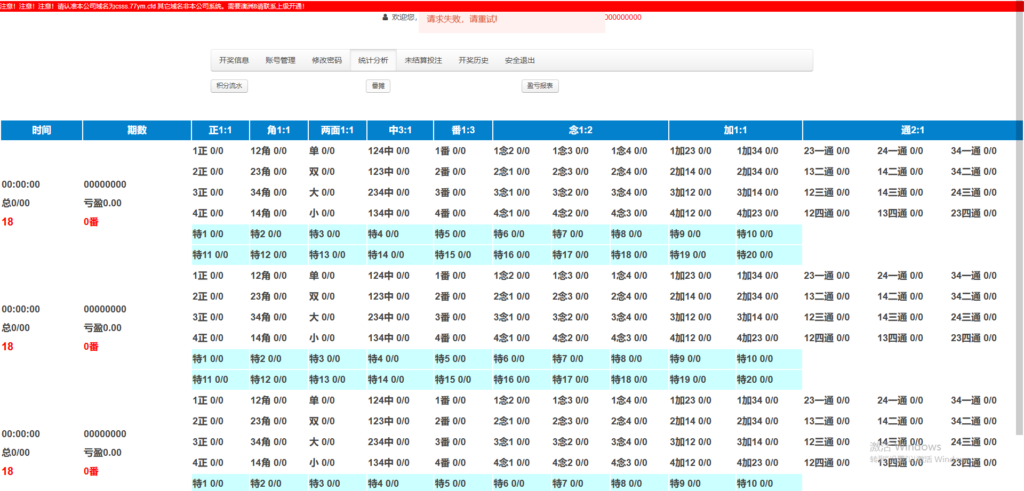This screenshot has width=1024, height=491.
Task: Select the active 统计分析 tab
Action: point(373,60)
